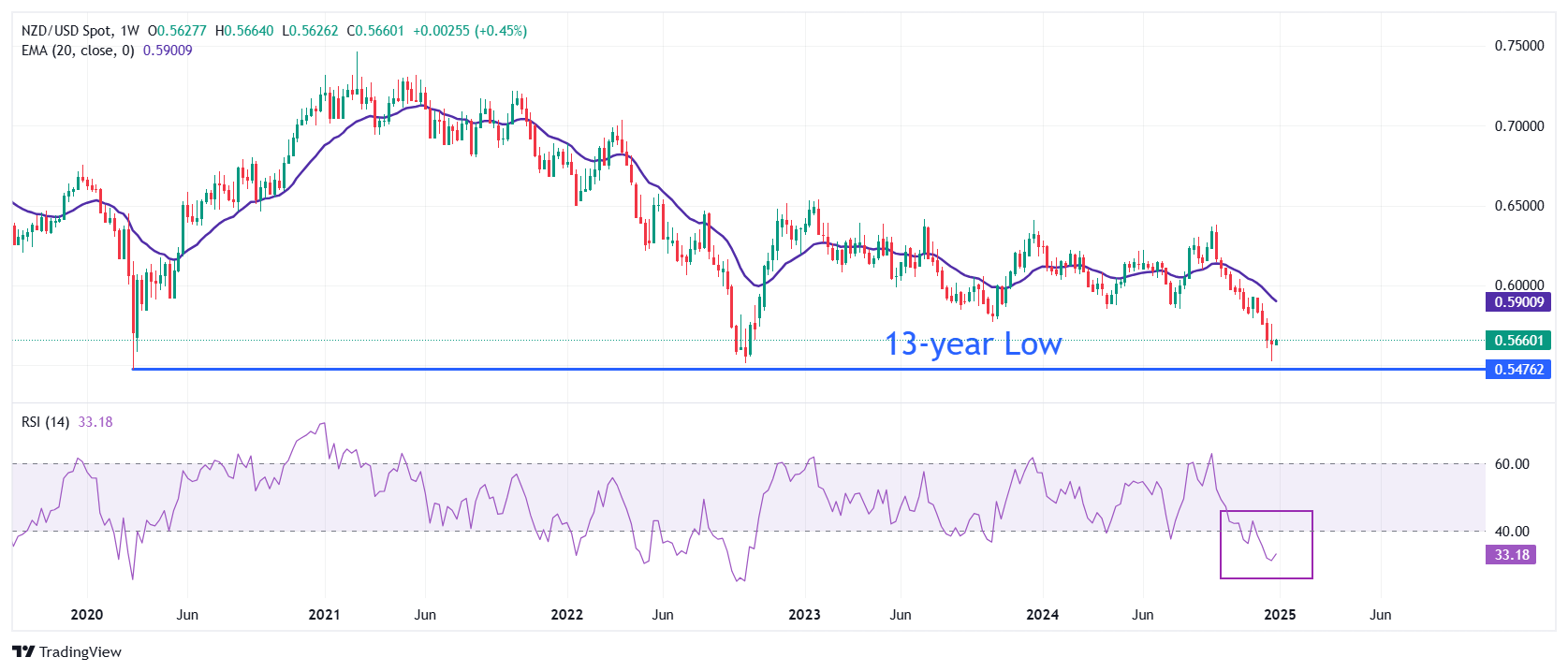Click the RSI (14) indicator label
This screenshot has width=1568, height=672.
pos(45,422)
